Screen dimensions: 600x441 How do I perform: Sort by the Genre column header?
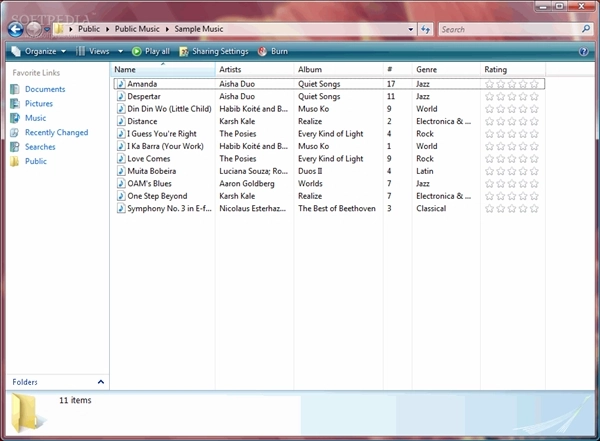click(x=427, y=70)
